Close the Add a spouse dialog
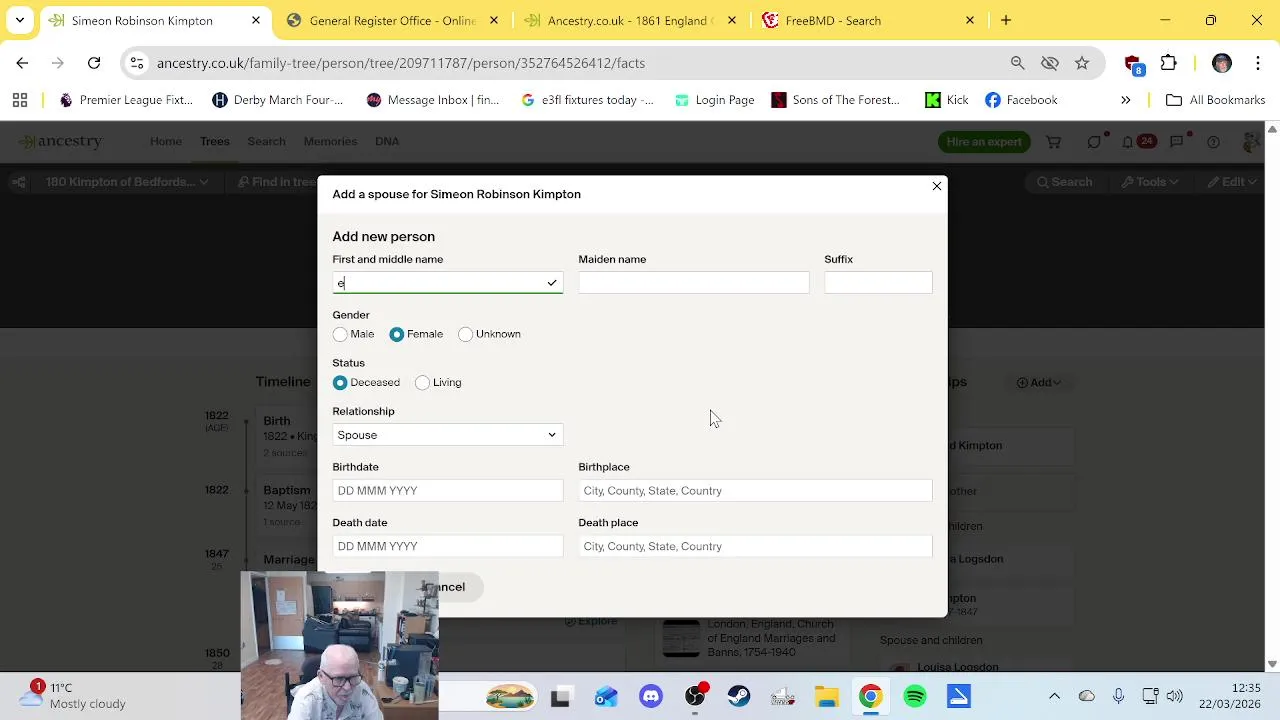The width and height of the screenshot is (1280, 720). point(937,186)
